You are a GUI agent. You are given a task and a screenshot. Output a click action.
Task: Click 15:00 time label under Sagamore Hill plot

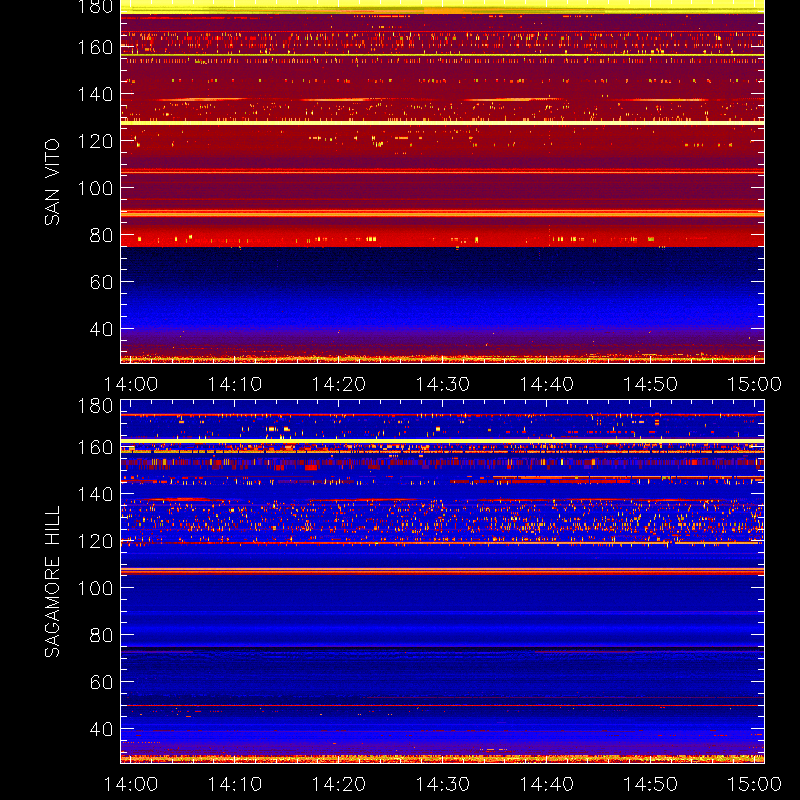point(754,784)
